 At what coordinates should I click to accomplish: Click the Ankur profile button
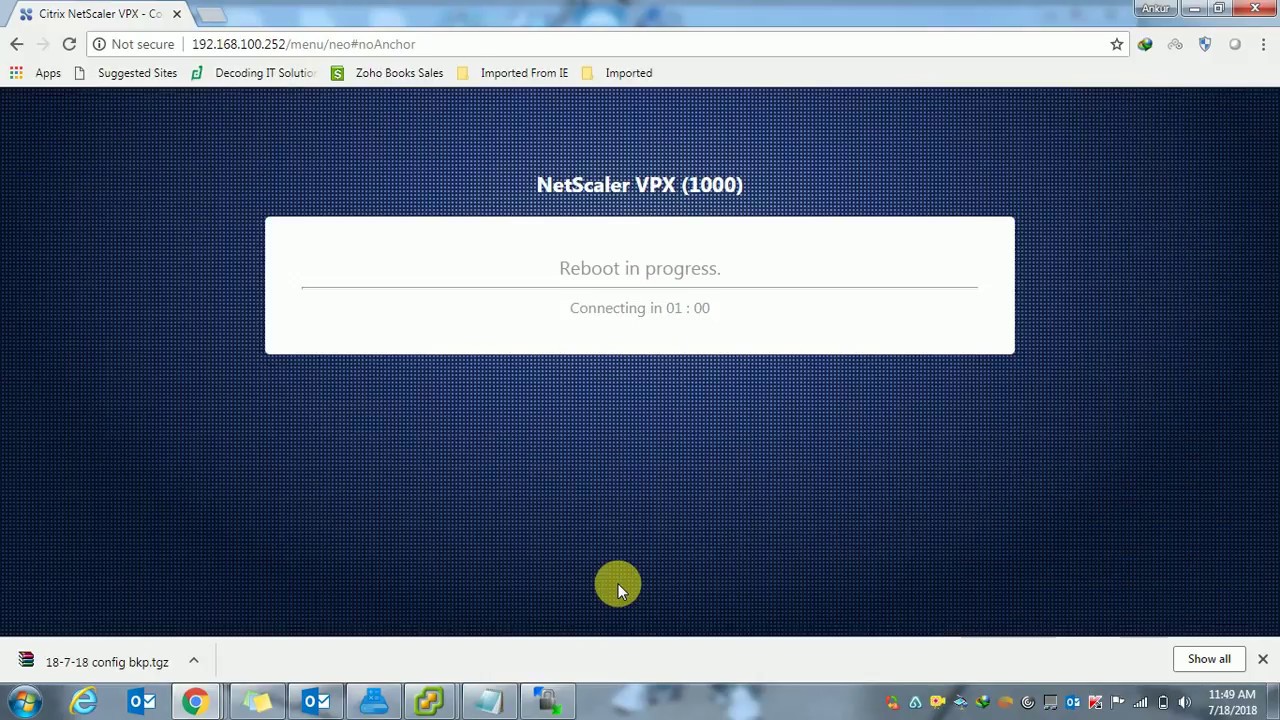coord(1155,9)
